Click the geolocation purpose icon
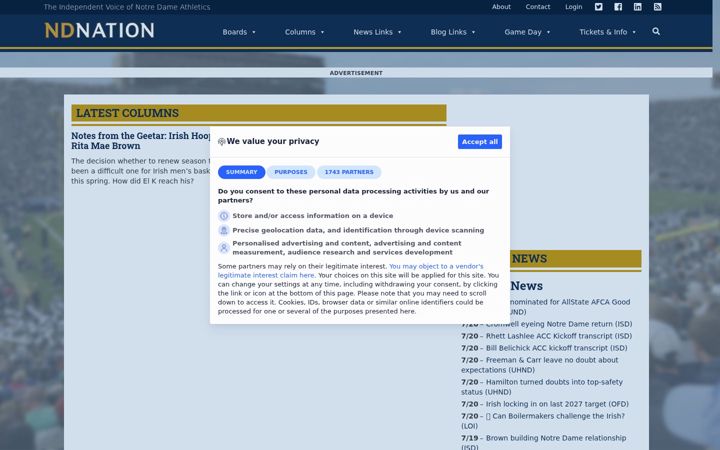 click(224, 231)
